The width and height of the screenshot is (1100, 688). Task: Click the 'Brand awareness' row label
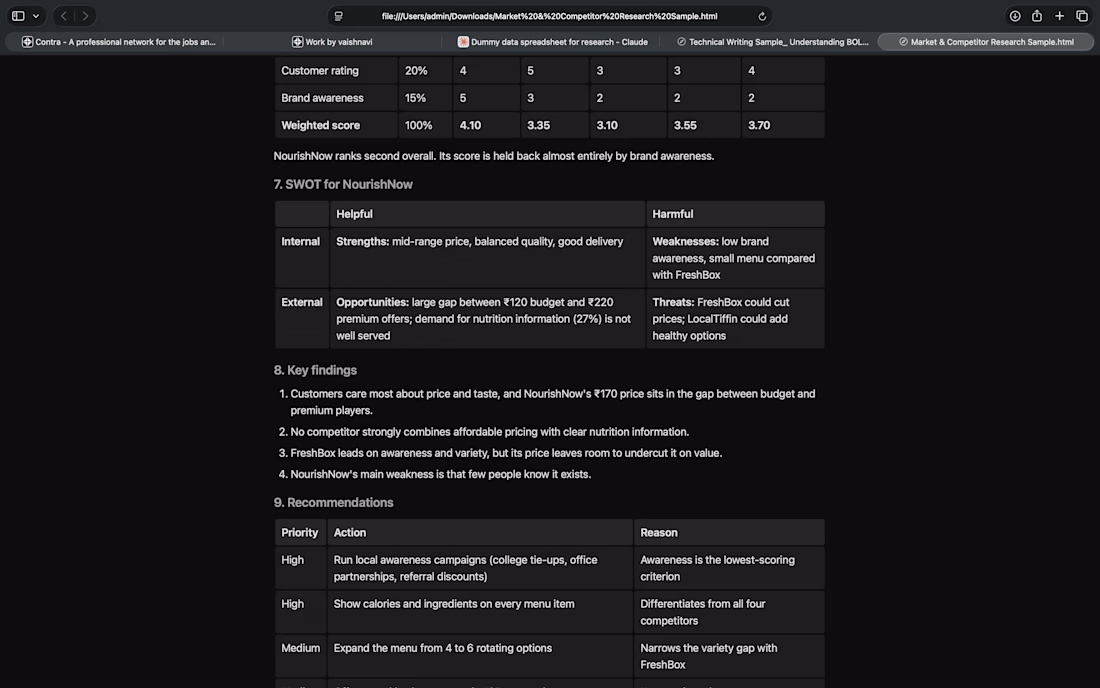[x=323, y=98]
